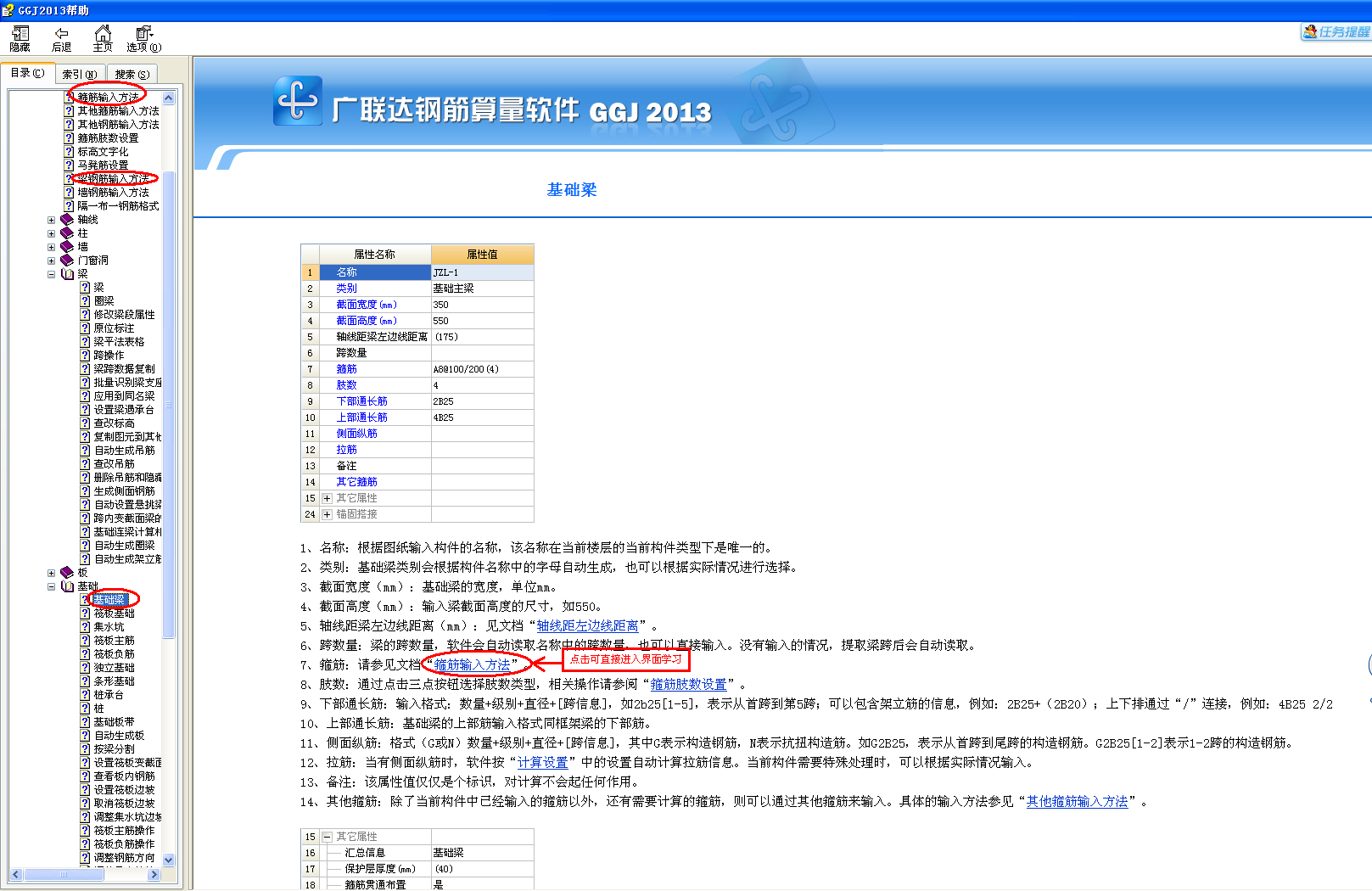1372x891 pixels.
Task: Open the 选项 options toolbar icon
Action: click(x=143, y=38)
